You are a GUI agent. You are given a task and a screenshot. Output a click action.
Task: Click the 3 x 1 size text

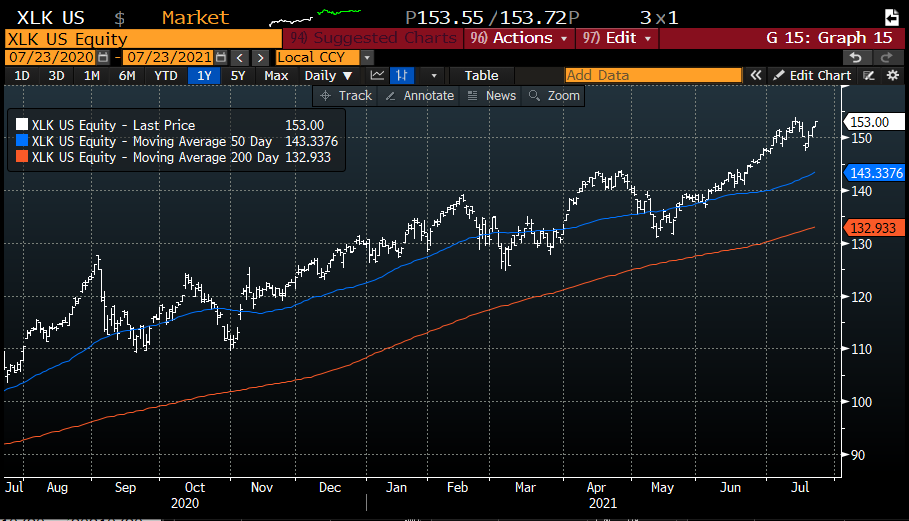[x=659, y=17]
